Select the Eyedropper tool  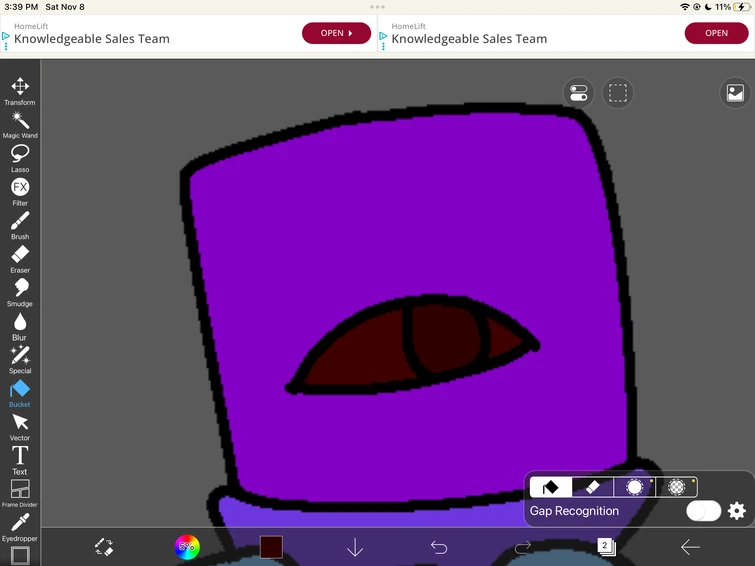20,527
